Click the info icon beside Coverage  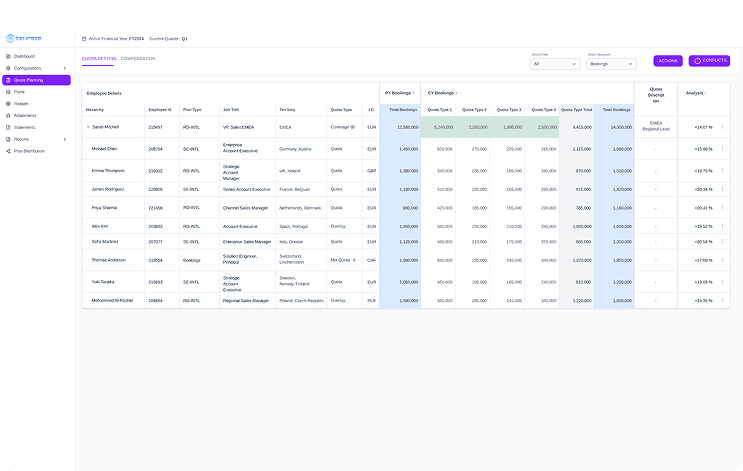[x=354, y=127]
